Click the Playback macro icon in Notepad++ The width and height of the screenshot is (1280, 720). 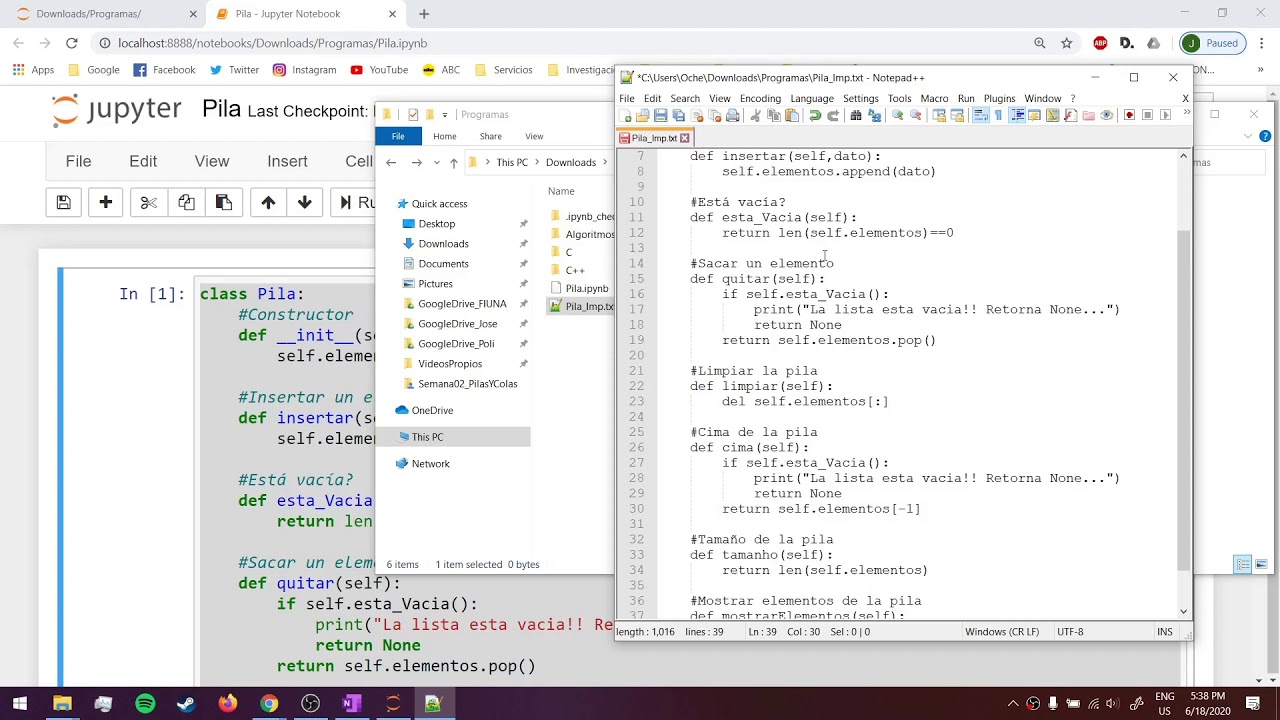1165,115
